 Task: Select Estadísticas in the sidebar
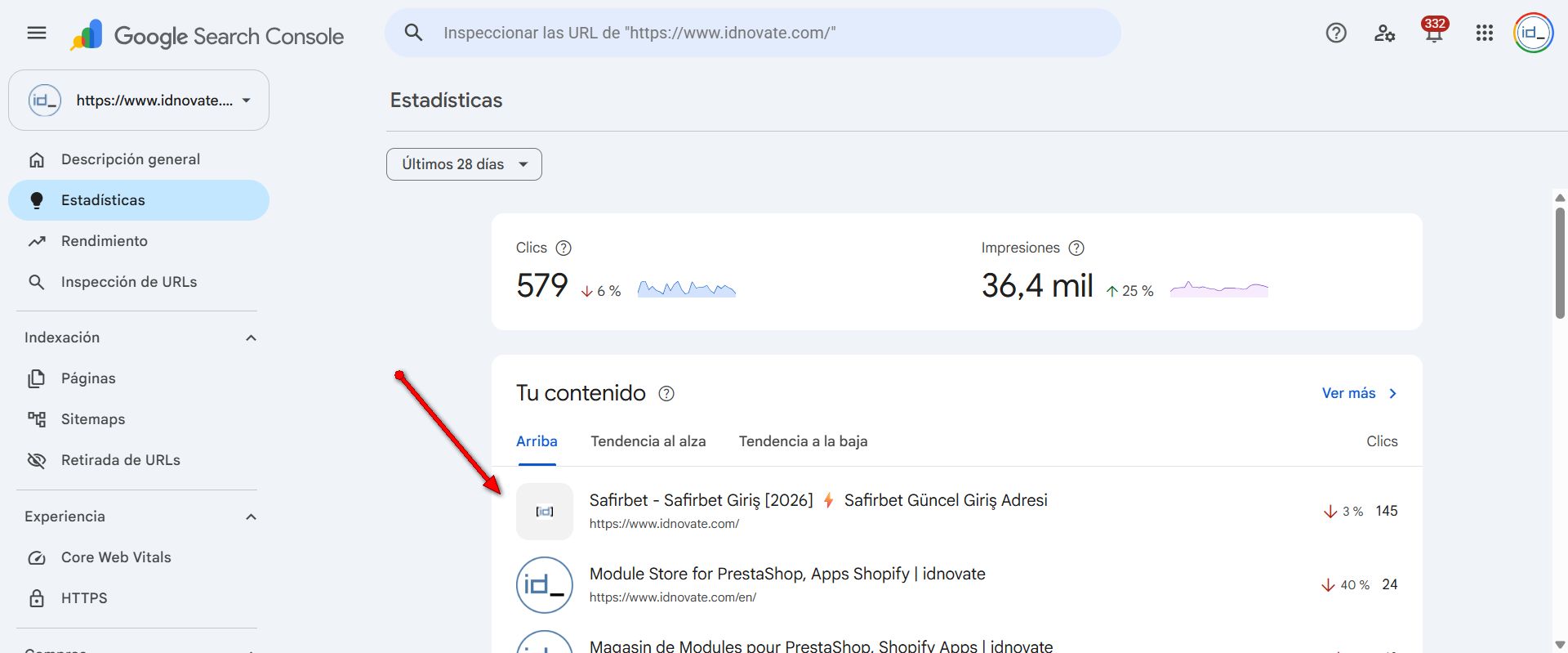tap(139, 201)
